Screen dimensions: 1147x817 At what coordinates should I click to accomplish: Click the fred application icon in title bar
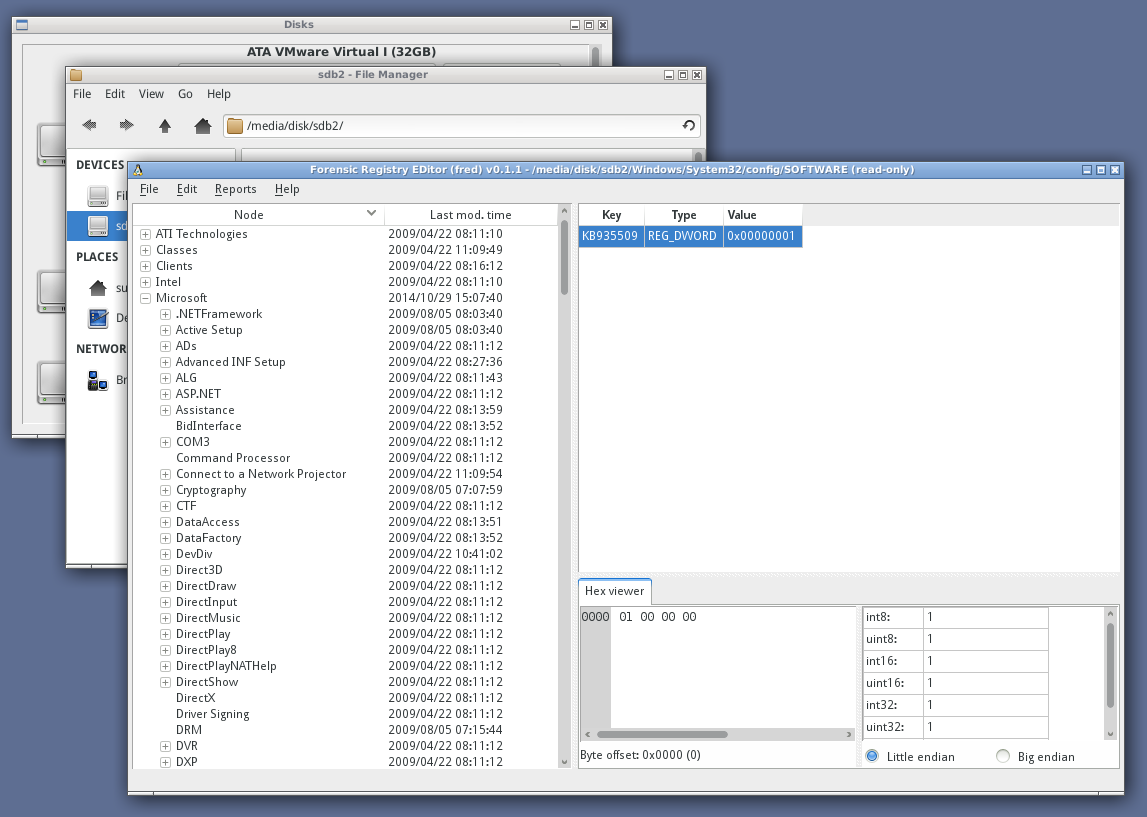138,170
